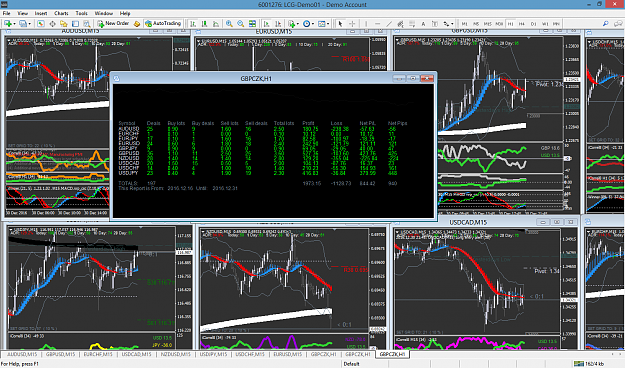
Task: Switch to the USDCAD,M15 chart tab
Action: (136, 354)
